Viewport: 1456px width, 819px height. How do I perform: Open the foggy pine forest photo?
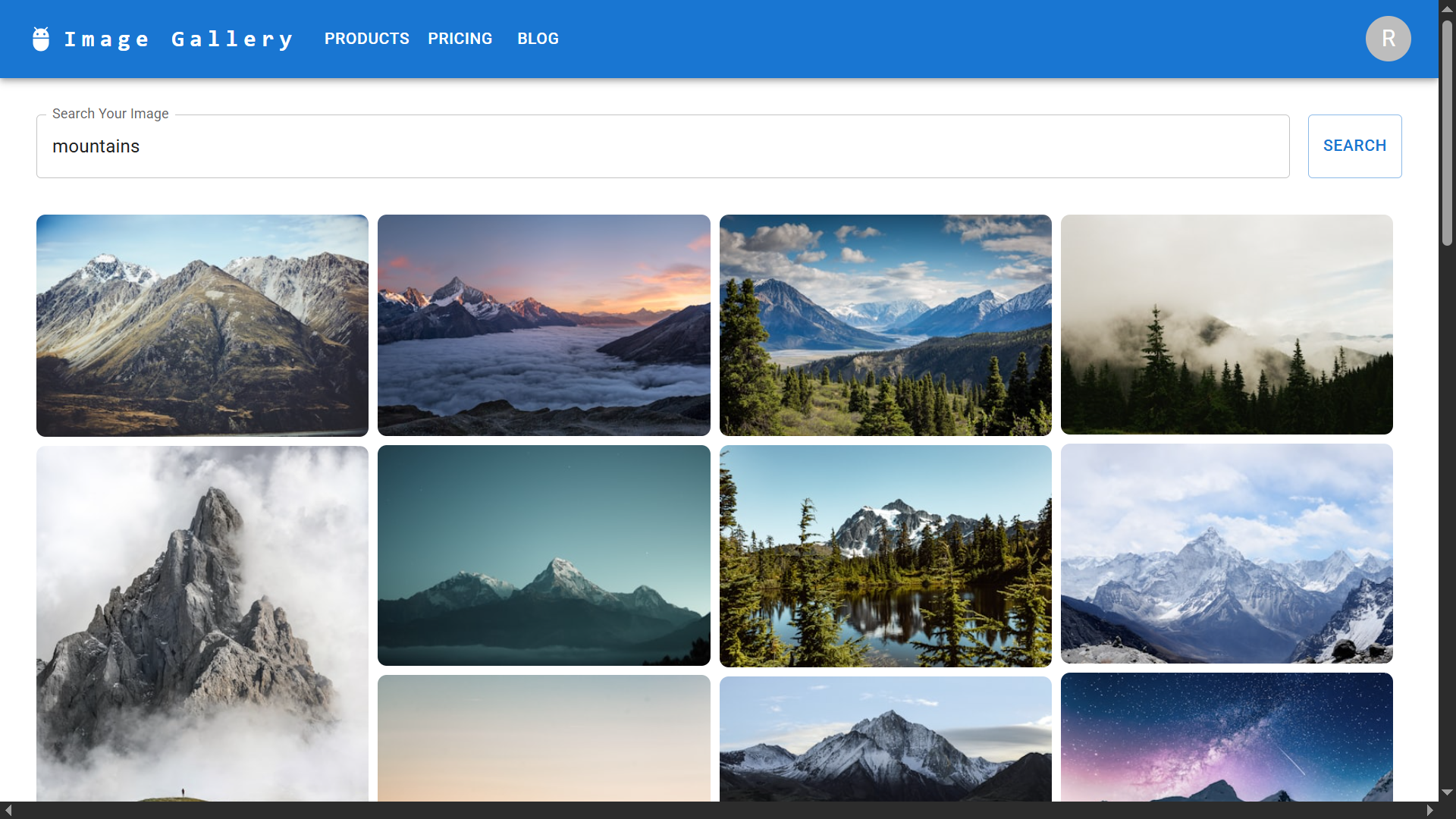(1226, 325)
